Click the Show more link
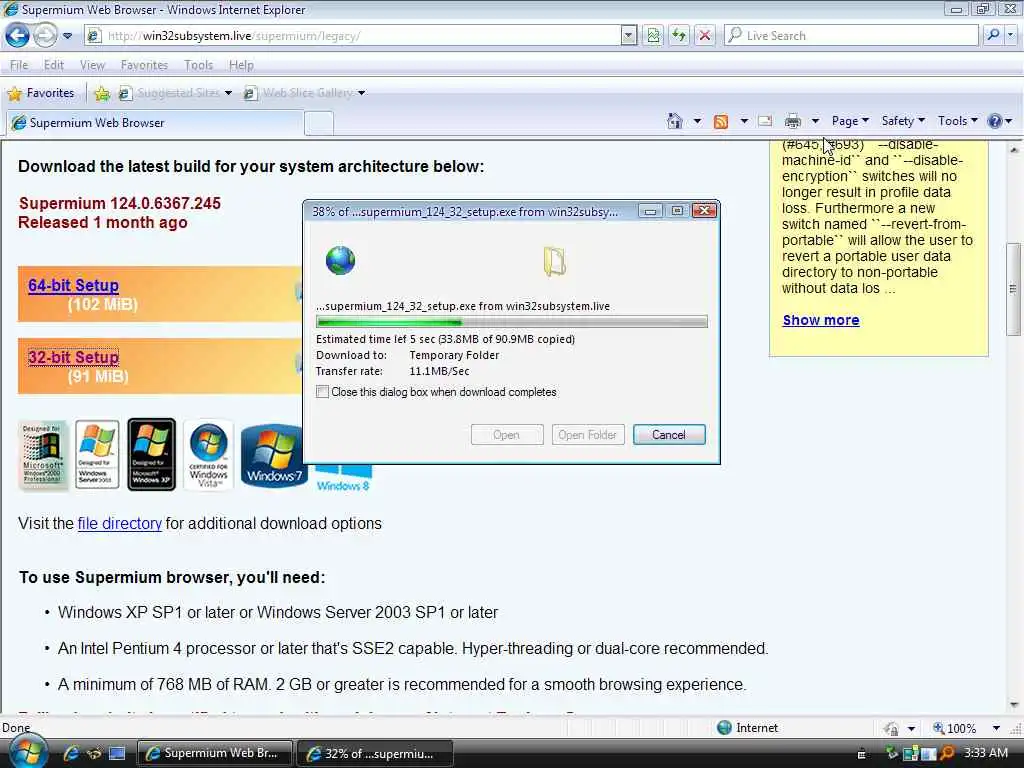Image resolution: width=1024 pixels, height=768 pixels. [x=821, y=320]
